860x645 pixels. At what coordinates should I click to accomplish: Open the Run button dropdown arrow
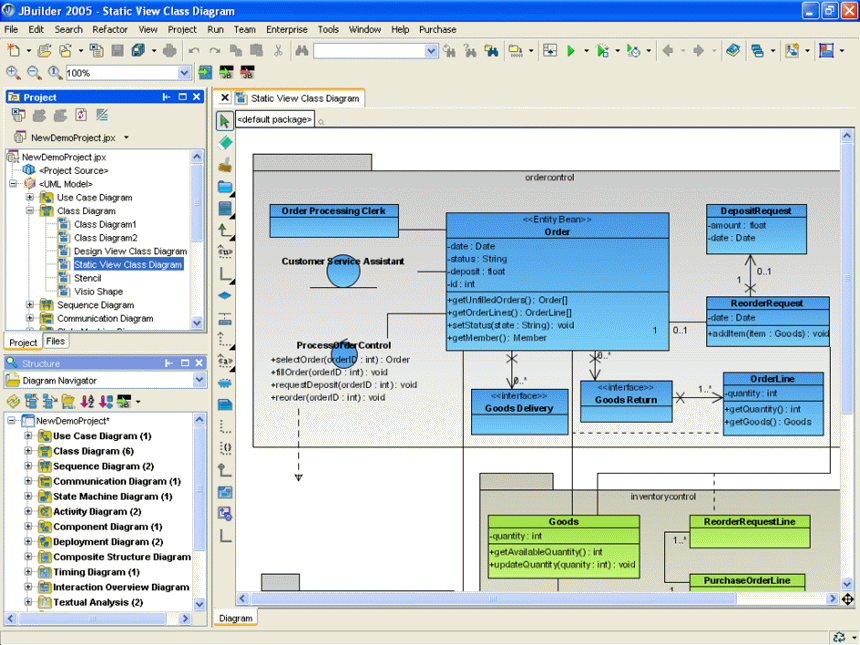tap(586, 50)
